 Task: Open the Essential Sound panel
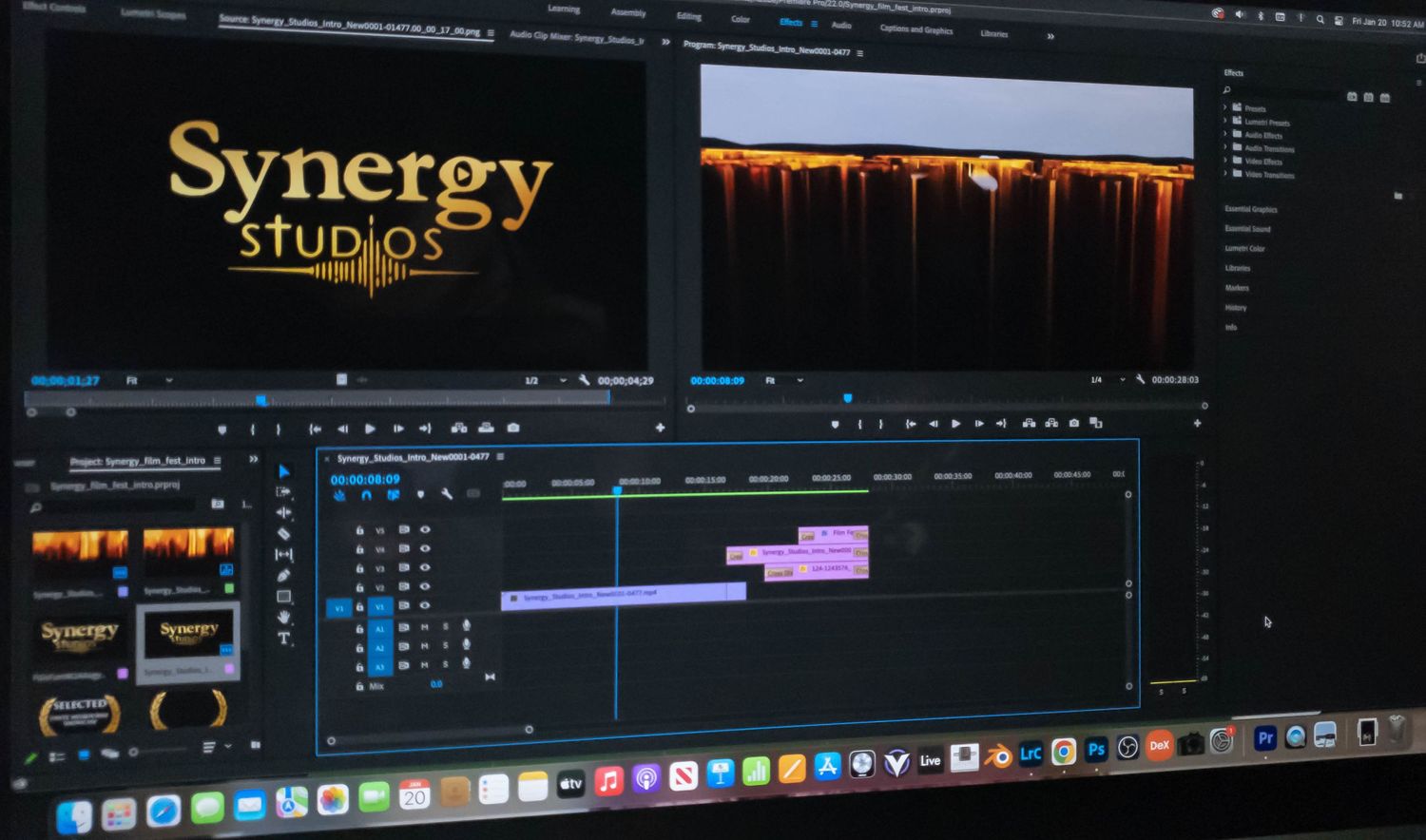tap(1247, 229)
